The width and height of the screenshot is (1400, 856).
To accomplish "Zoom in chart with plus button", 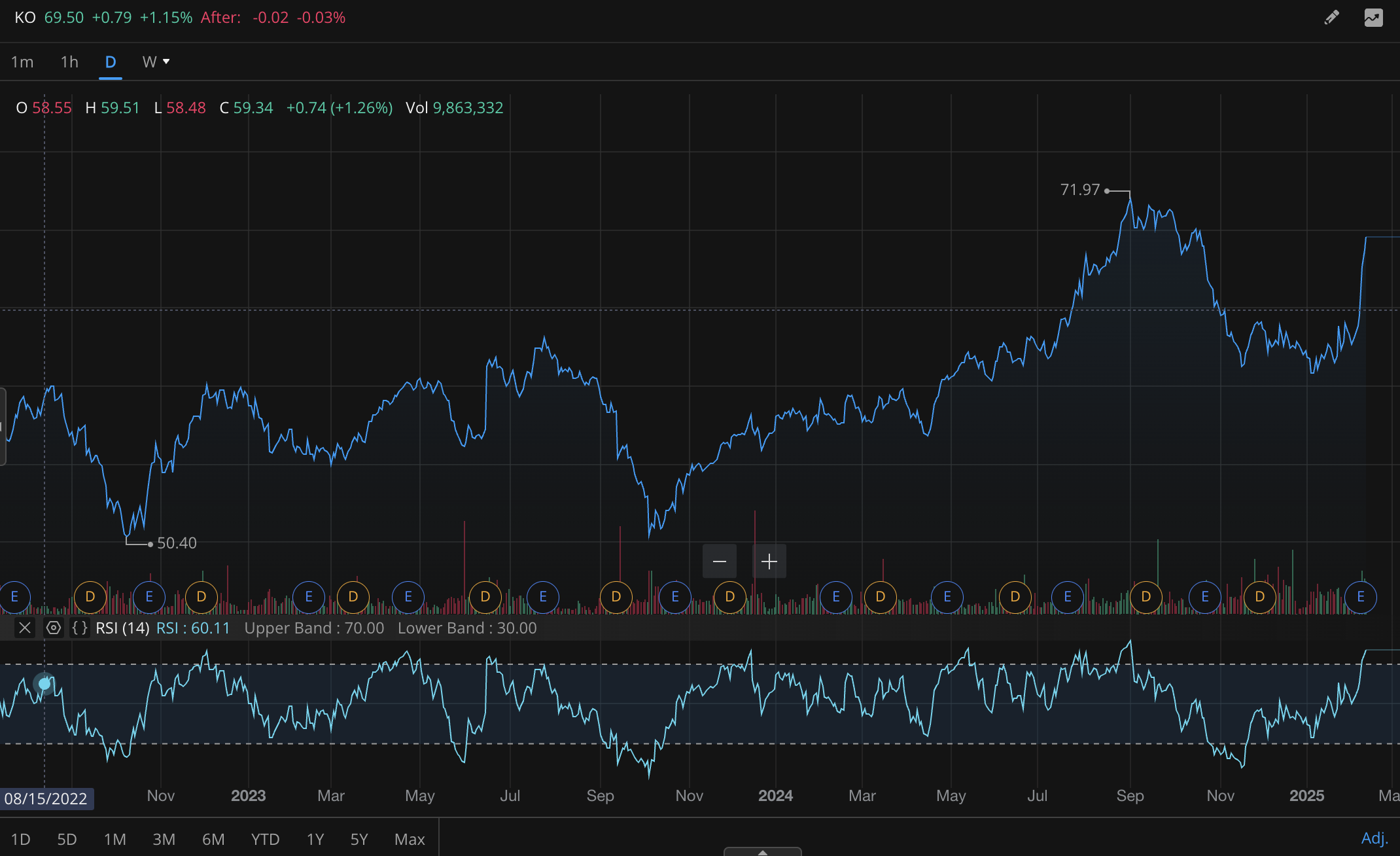I will 769,562.
